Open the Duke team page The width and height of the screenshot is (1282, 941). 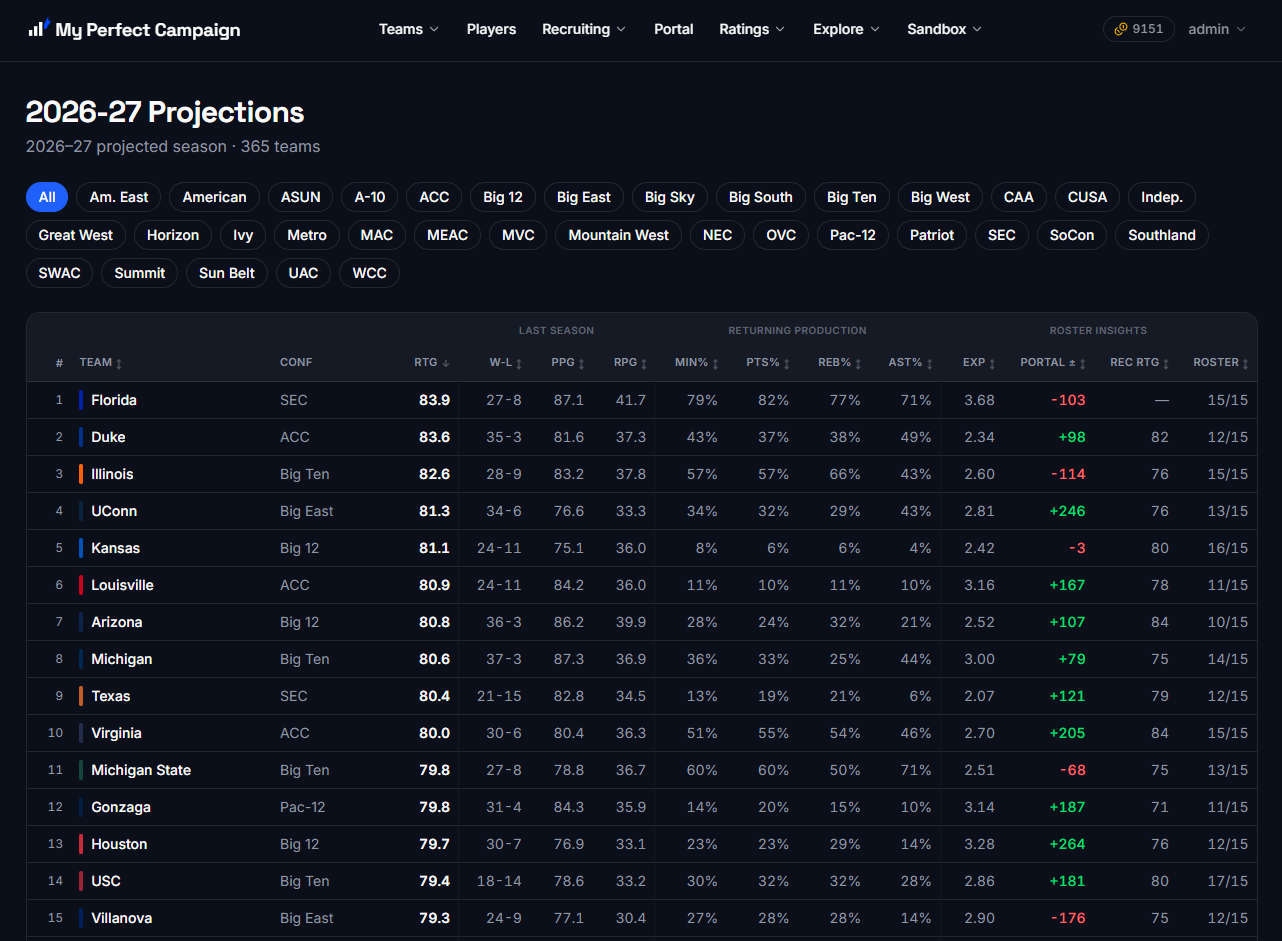(108, 437)
